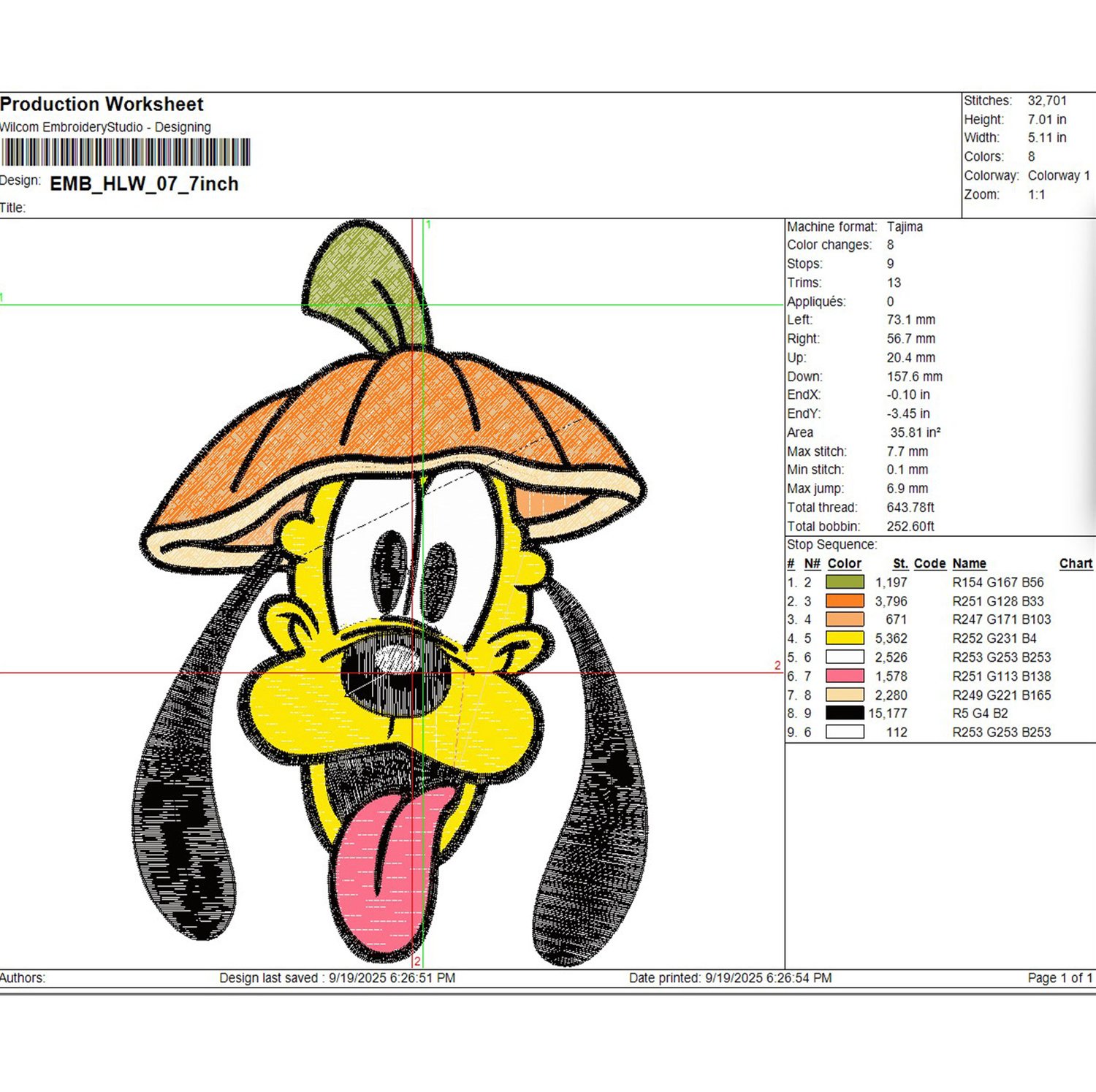The image size is (1096, 1092).
Task: Select the black swatch for R5 G4 B2
Action: point(845,714)
